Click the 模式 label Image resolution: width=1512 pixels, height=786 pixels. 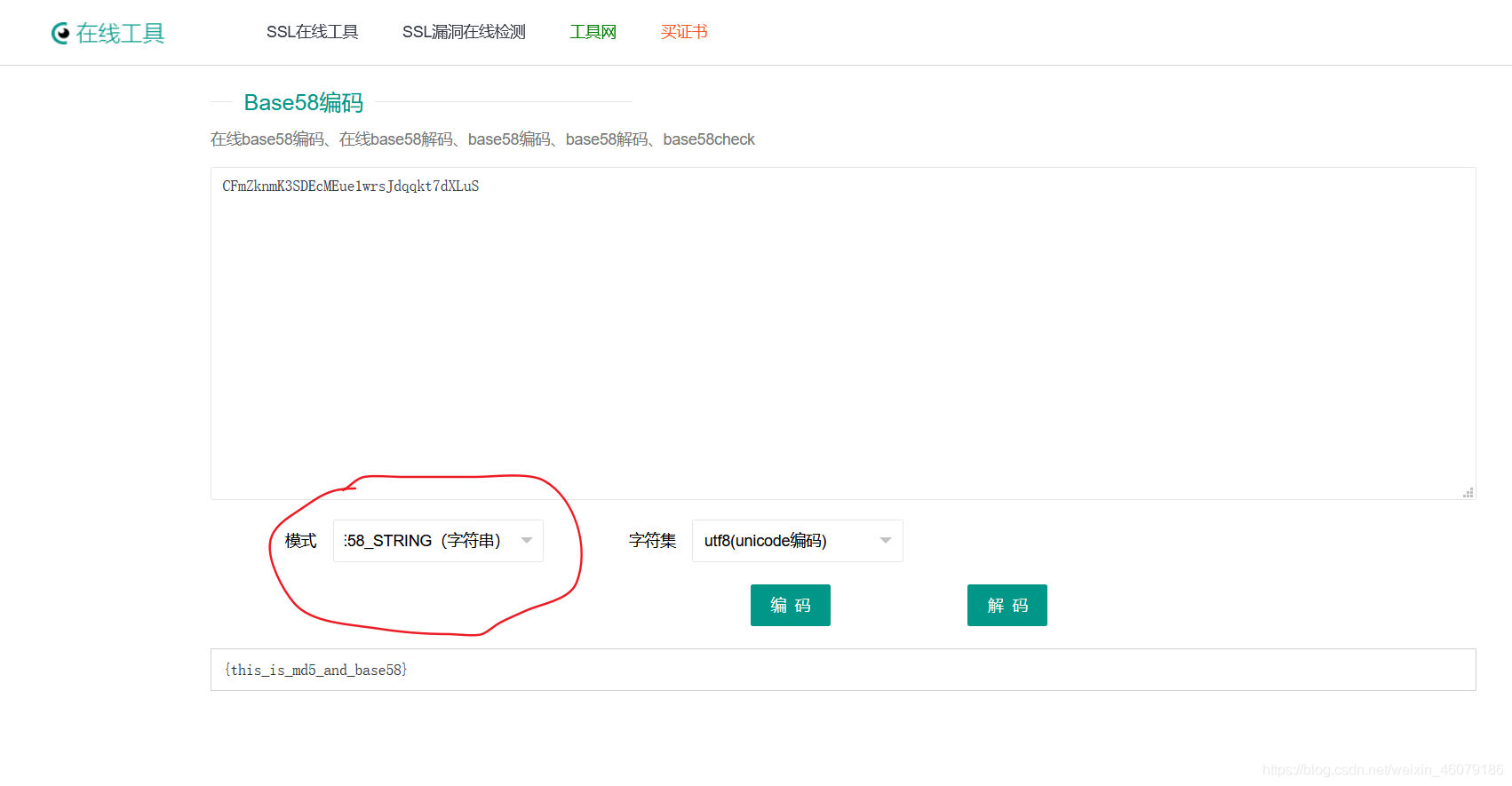click(300, 541)
